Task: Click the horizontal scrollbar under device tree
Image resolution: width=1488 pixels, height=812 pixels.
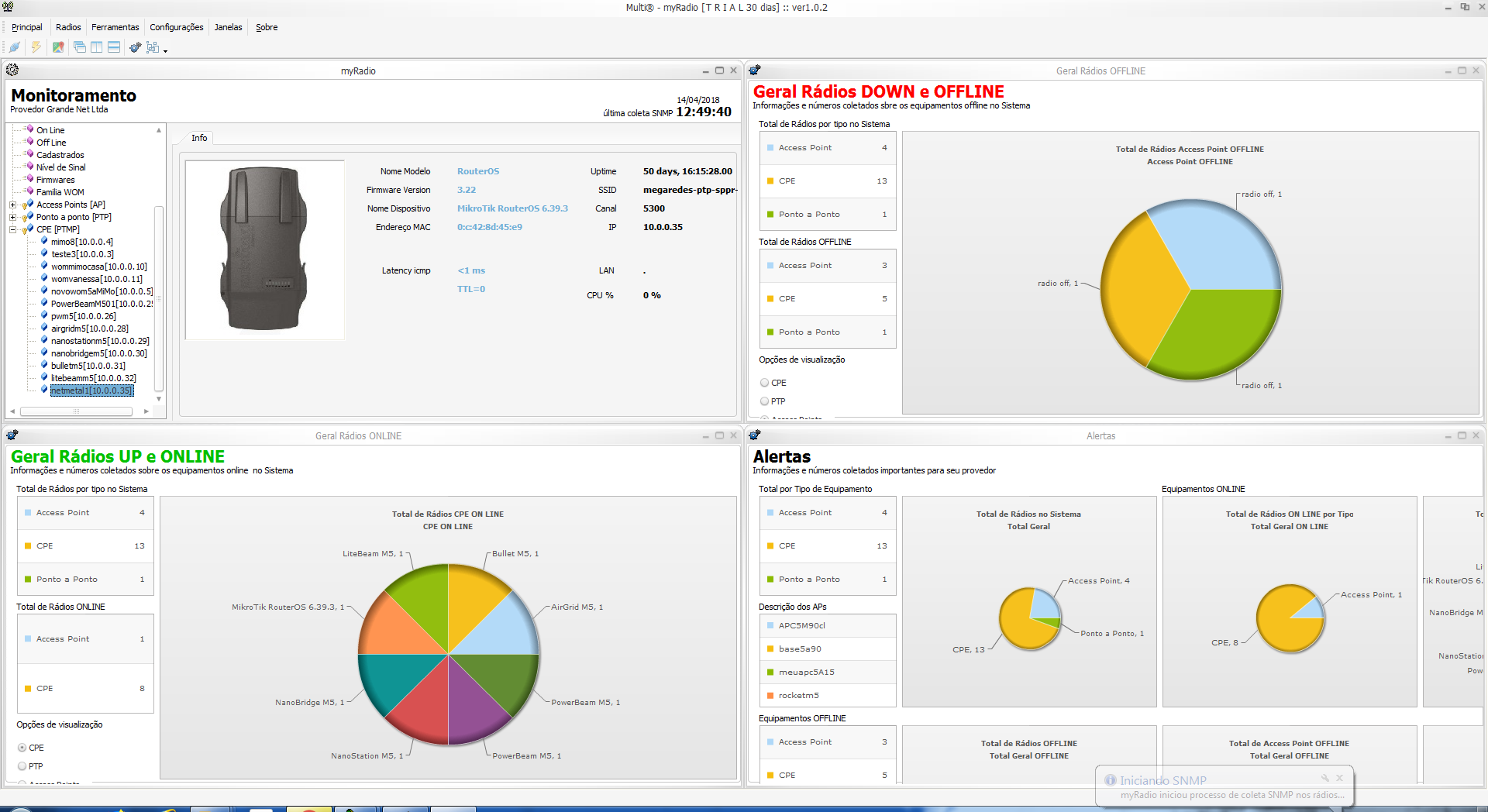Action: (x=76, y=411)
